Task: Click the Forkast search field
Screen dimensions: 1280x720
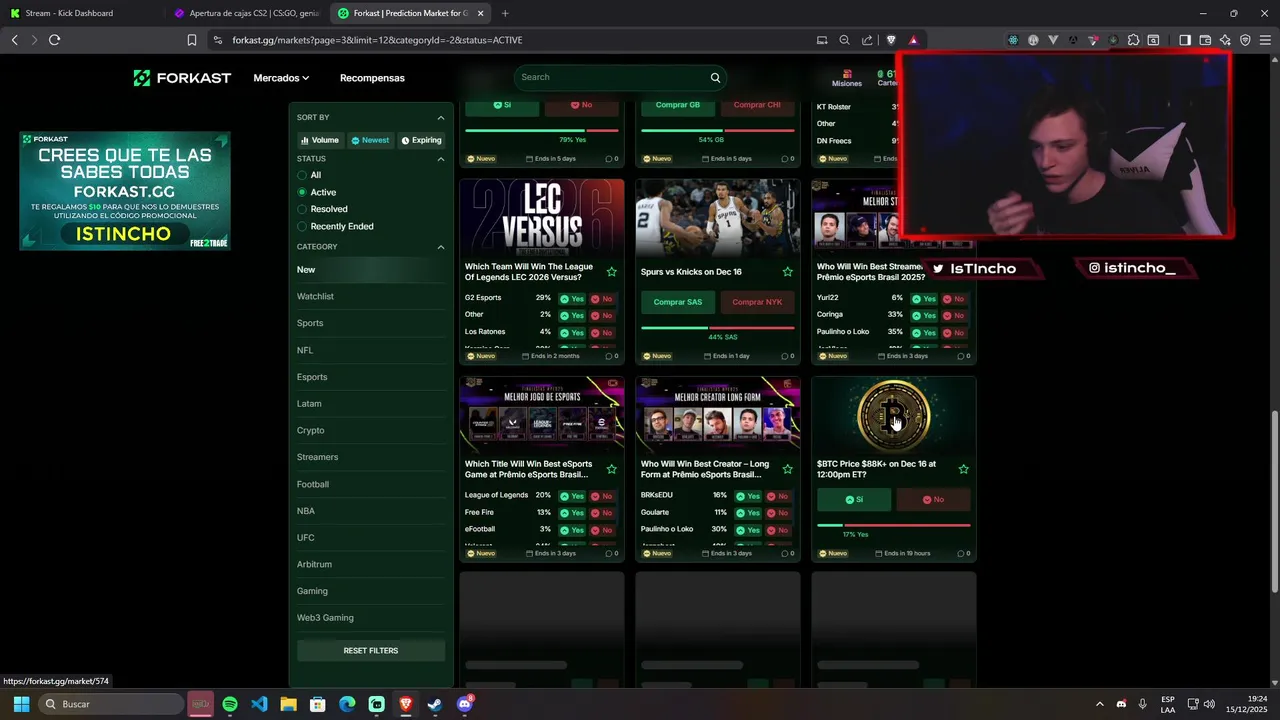Action: tap(620, 77)
